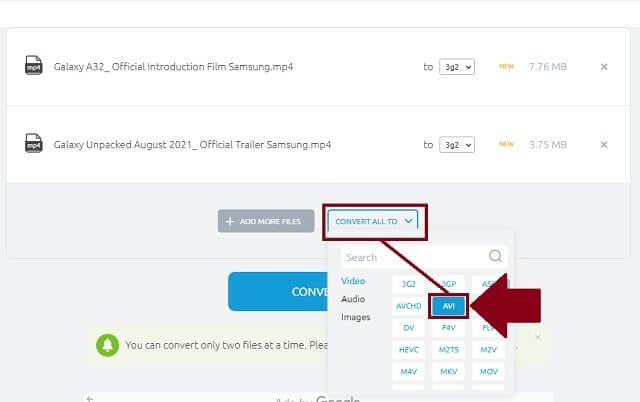Screen dimensions: 640x402
Task: Switch to the Images format category
Action: point(356,317)
